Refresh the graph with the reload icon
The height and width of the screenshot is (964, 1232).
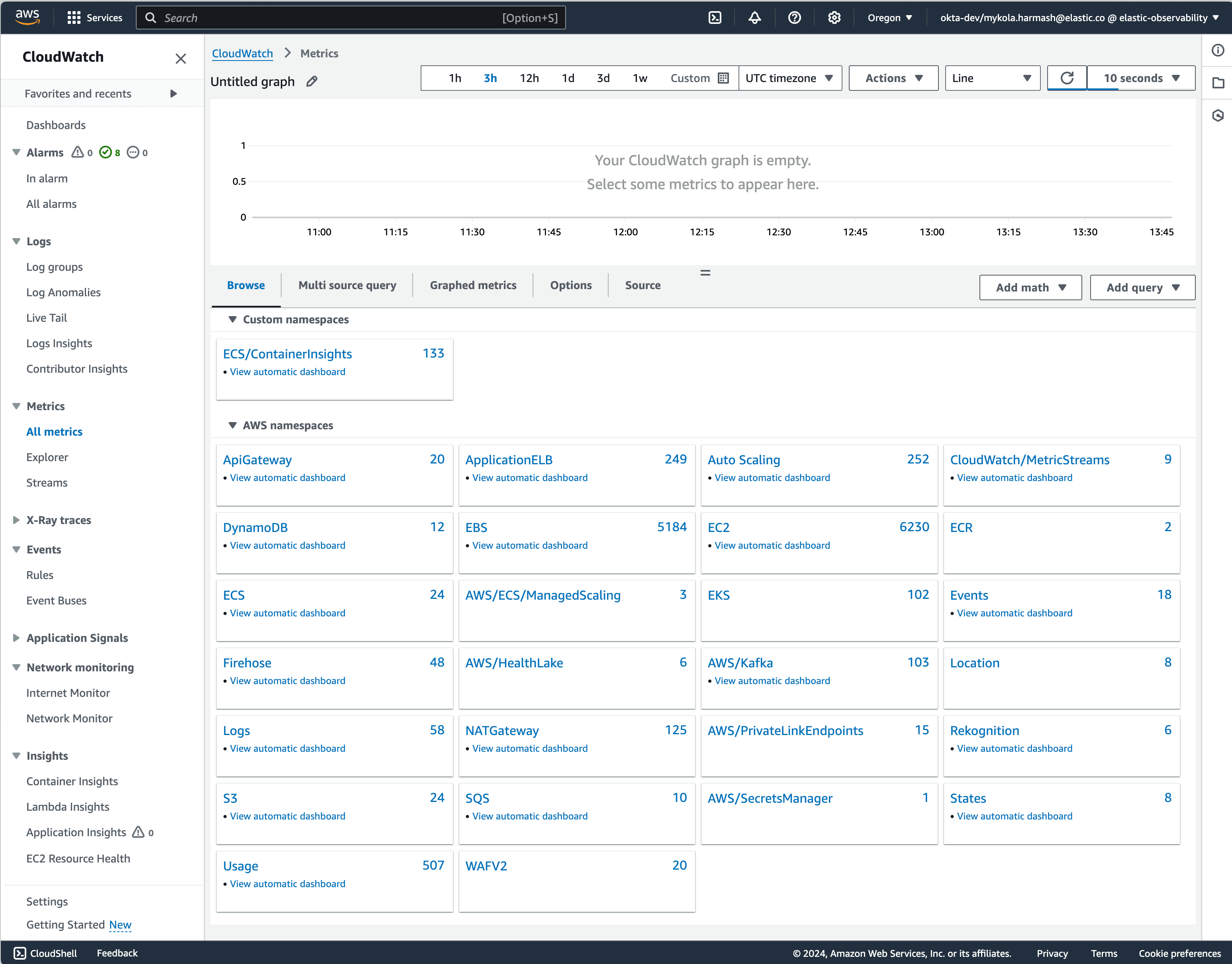pyautogui.click(x=1067, y=78)
